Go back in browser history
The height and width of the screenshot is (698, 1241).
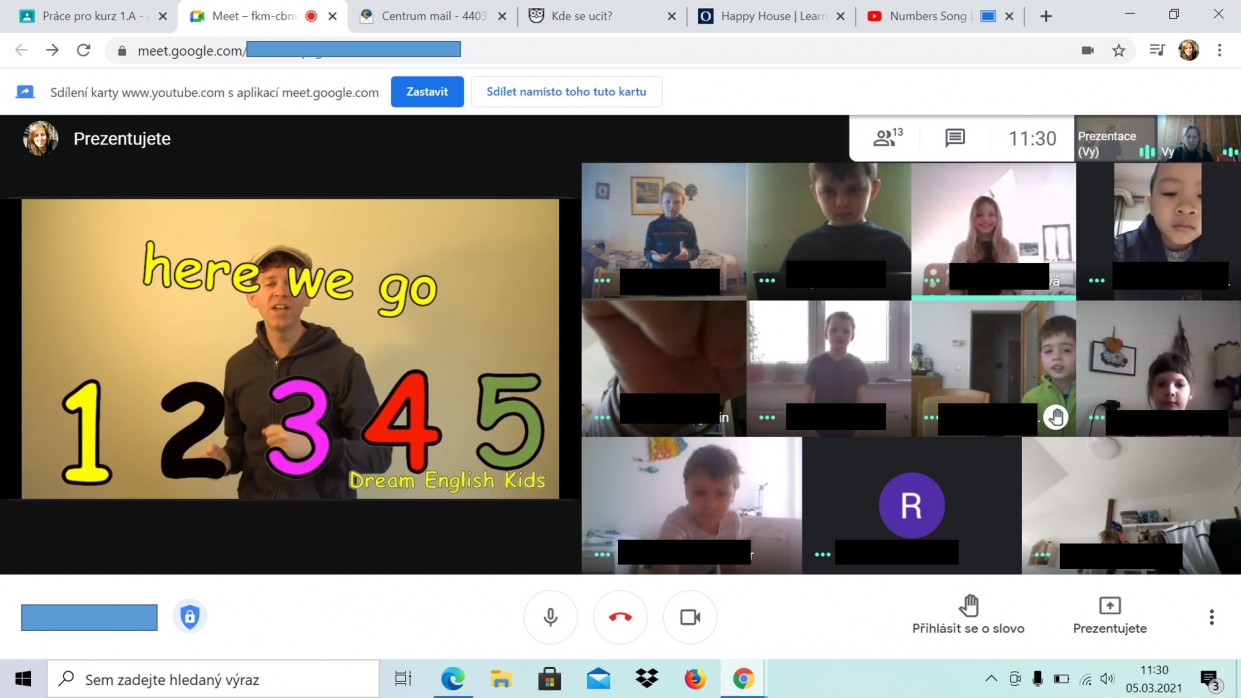click(21, 50)
